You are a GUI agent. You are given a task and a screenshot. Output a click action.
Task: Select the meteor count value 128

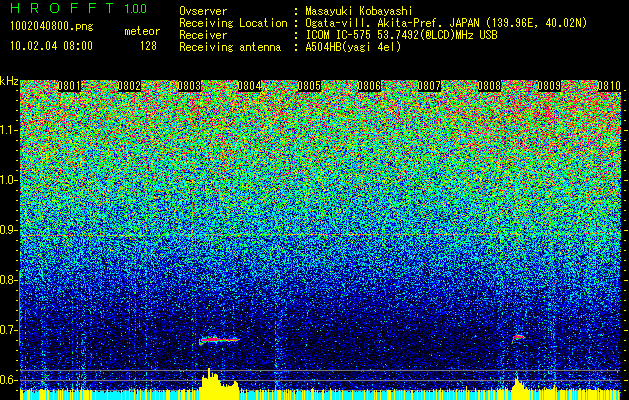148,46
